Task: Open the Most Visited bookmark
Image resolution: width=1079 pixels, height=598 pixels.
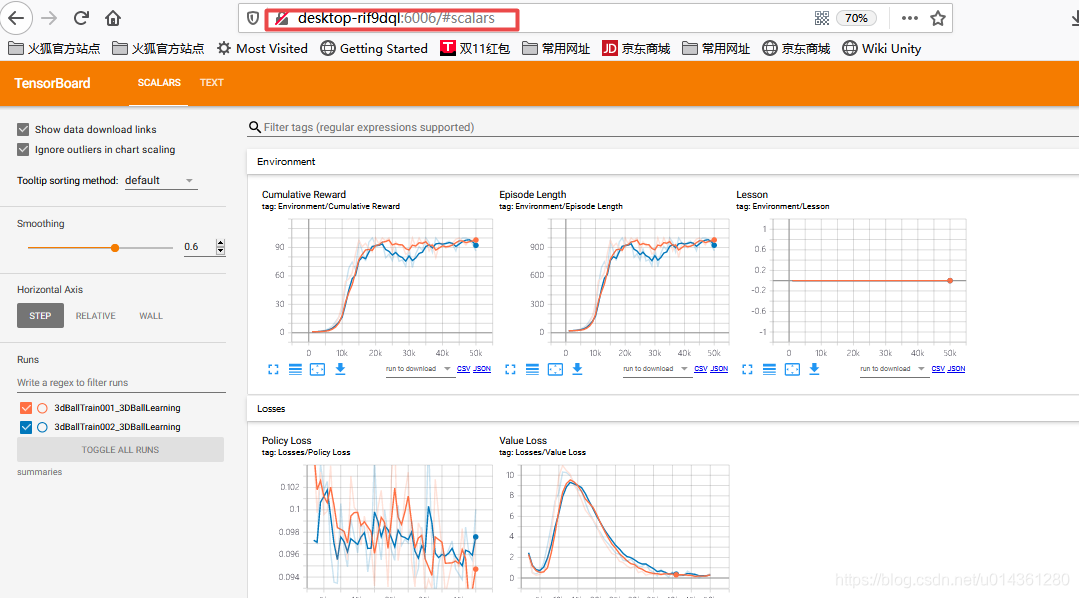Action: point(262,48)
